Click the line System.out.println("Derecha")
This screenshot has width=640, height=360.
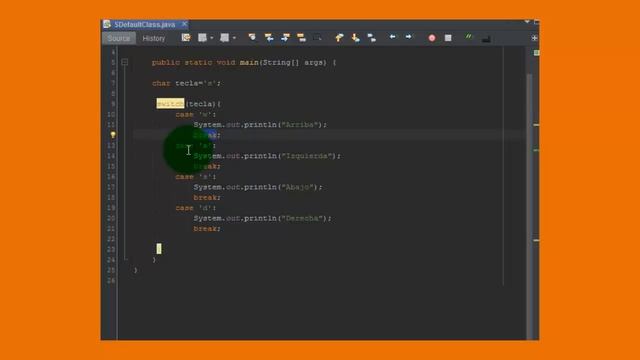coord(262,218)
